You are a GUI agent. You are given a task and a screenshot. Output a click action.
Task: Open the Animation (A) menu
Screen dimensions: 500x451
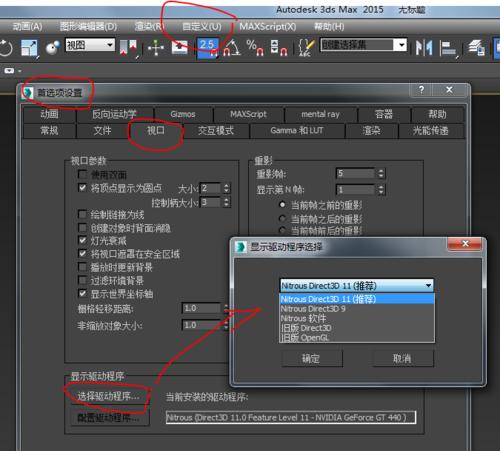pos(28,26)
